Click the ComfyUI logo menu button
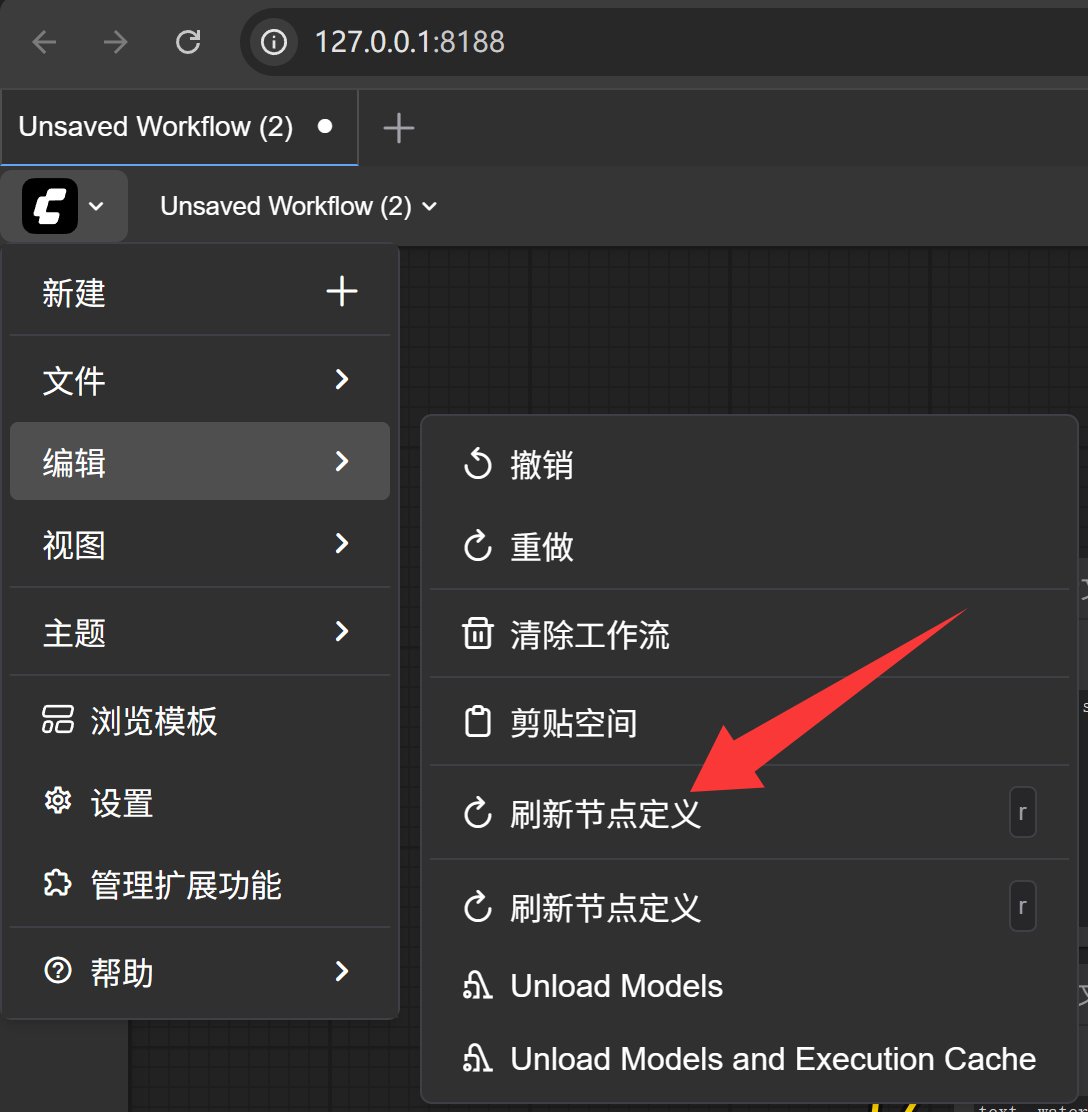 64,206
